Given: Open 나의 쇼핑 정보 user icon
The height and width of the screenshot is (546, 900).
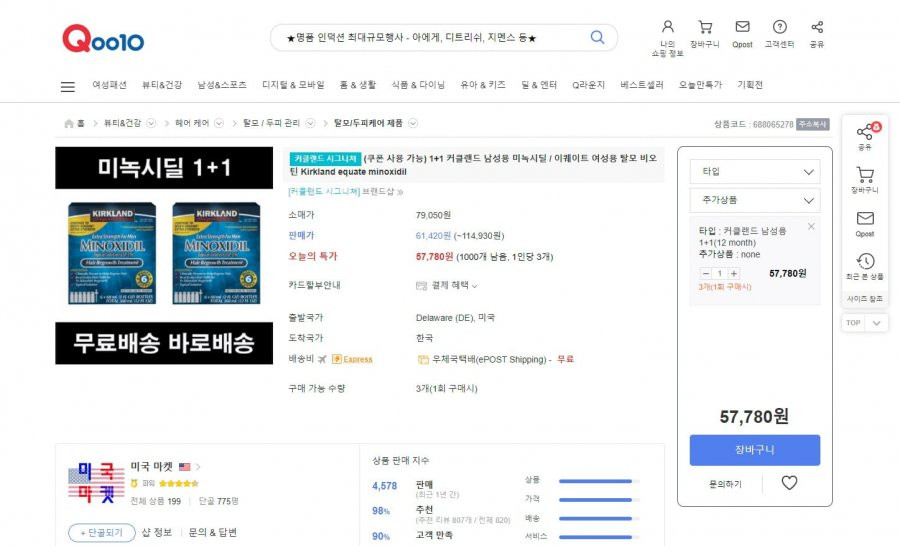Looking at the screenshot, I should point(668,26).
